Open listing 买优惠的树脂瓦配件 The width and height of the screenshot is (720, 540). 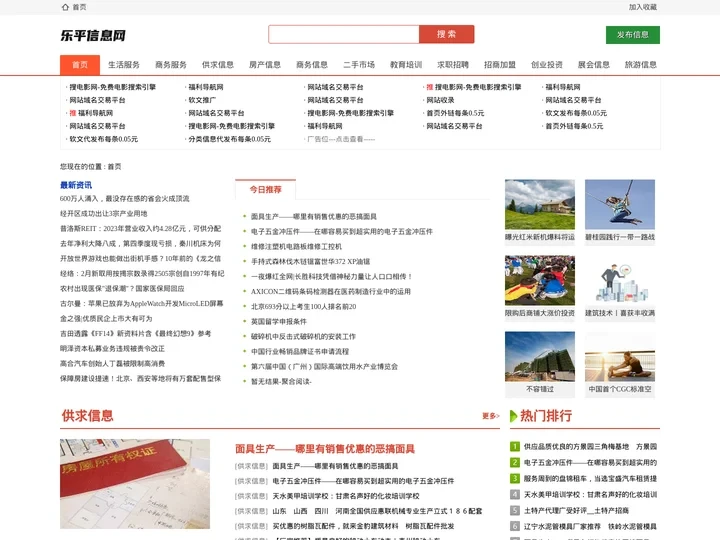363,526
